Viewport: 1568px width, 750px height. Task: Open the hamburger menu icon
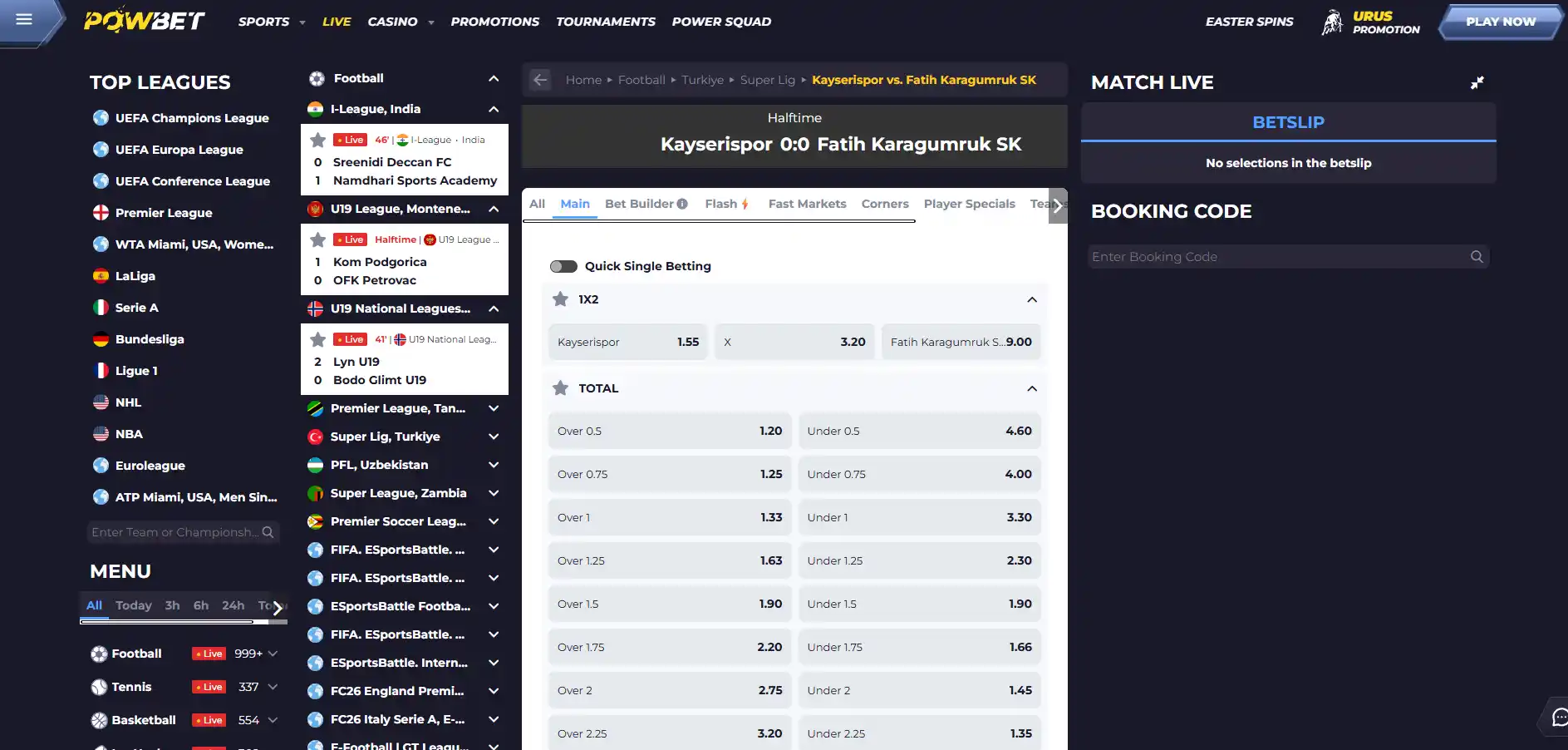[x=24, y=19]
